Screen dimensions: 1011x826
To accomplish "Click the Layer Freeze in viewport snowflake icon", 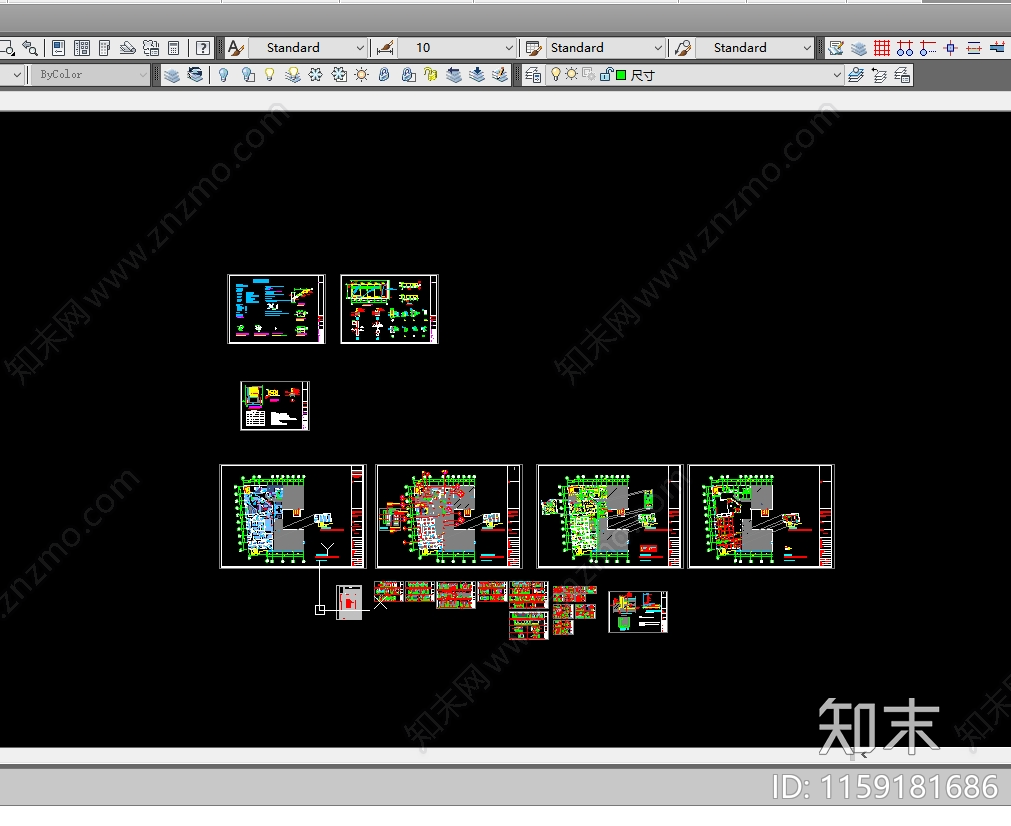I will pos(339,75).
